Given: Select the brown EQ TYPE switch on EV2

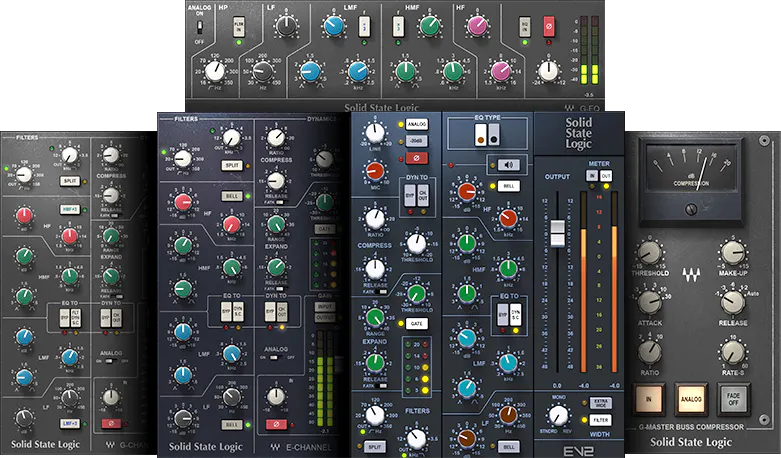Looking at the screenshot, I should tap(480, 134).
